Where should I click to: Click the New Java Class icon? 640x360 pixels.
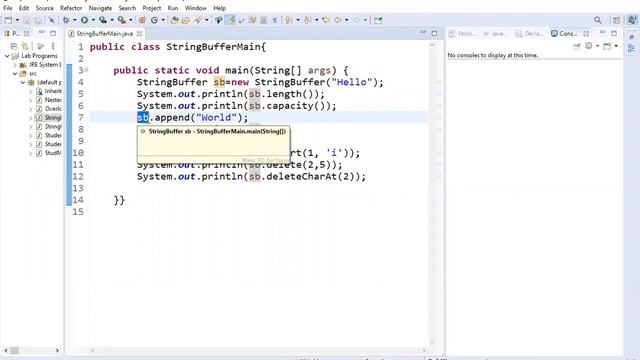click(154, 20)
